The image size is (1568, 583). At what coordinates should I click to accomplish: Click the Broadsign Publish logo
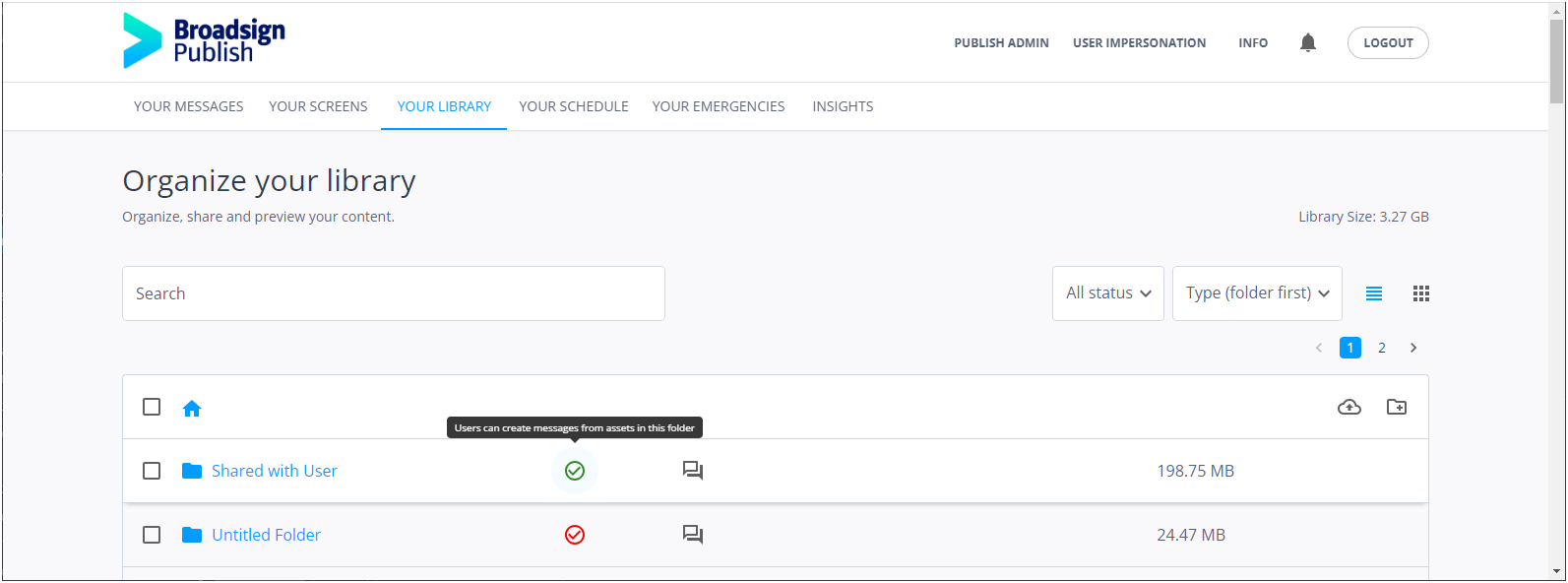tap(204, 40)
